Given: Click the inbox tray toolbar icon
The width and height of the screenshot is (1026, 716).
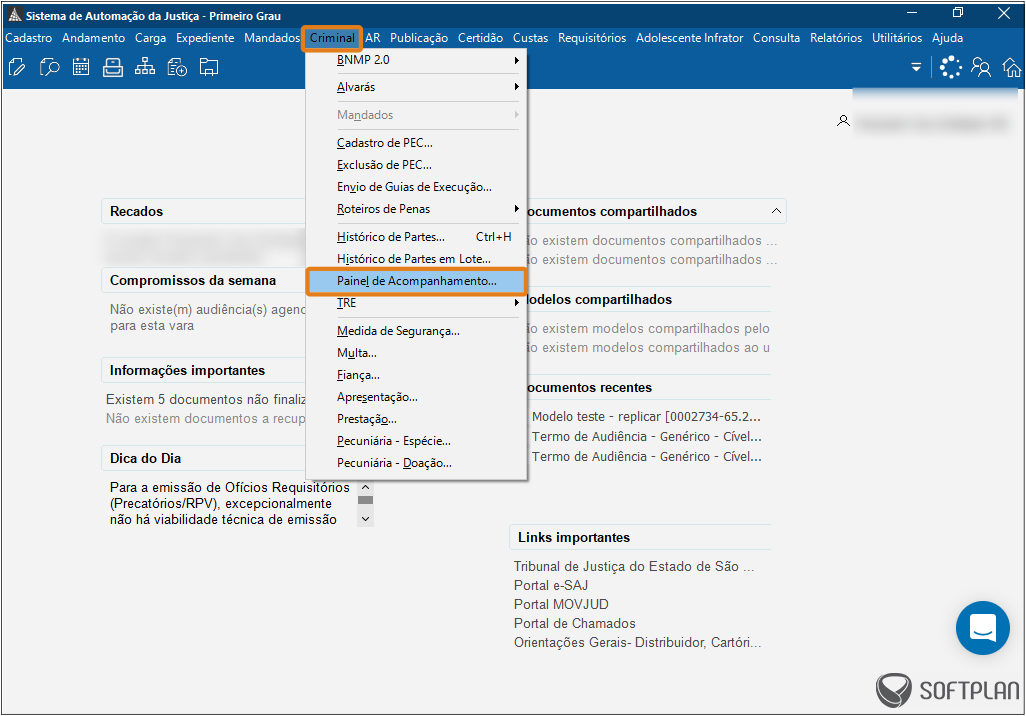Looking at the screenshot, I should (113, 67).
